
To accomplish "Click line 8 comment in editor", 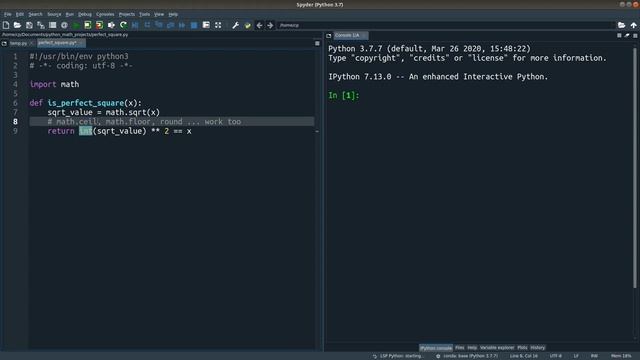I will tap(144, 122).
